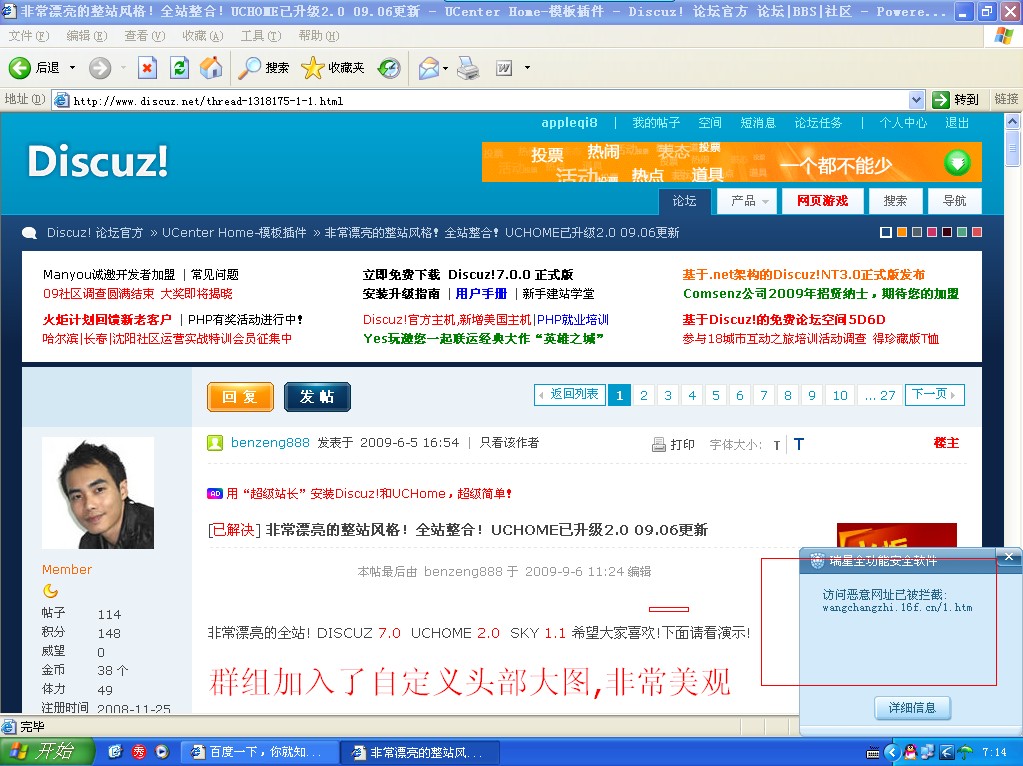1023x766 pixels.
Task: Open the Search magnifier toolbar button
Action: pos(263,67)
